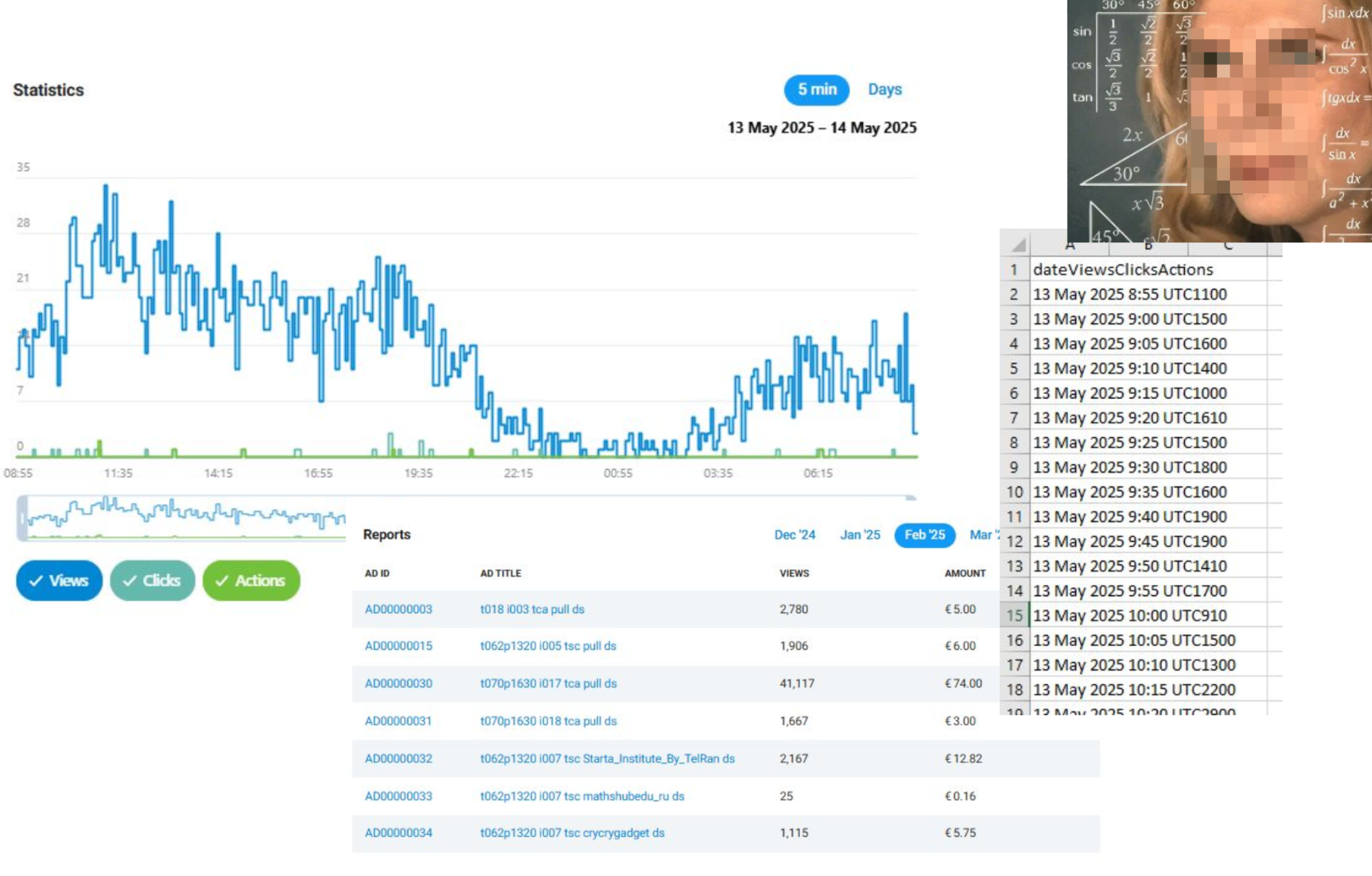Toggle the Actions series button

click(251, 581)
